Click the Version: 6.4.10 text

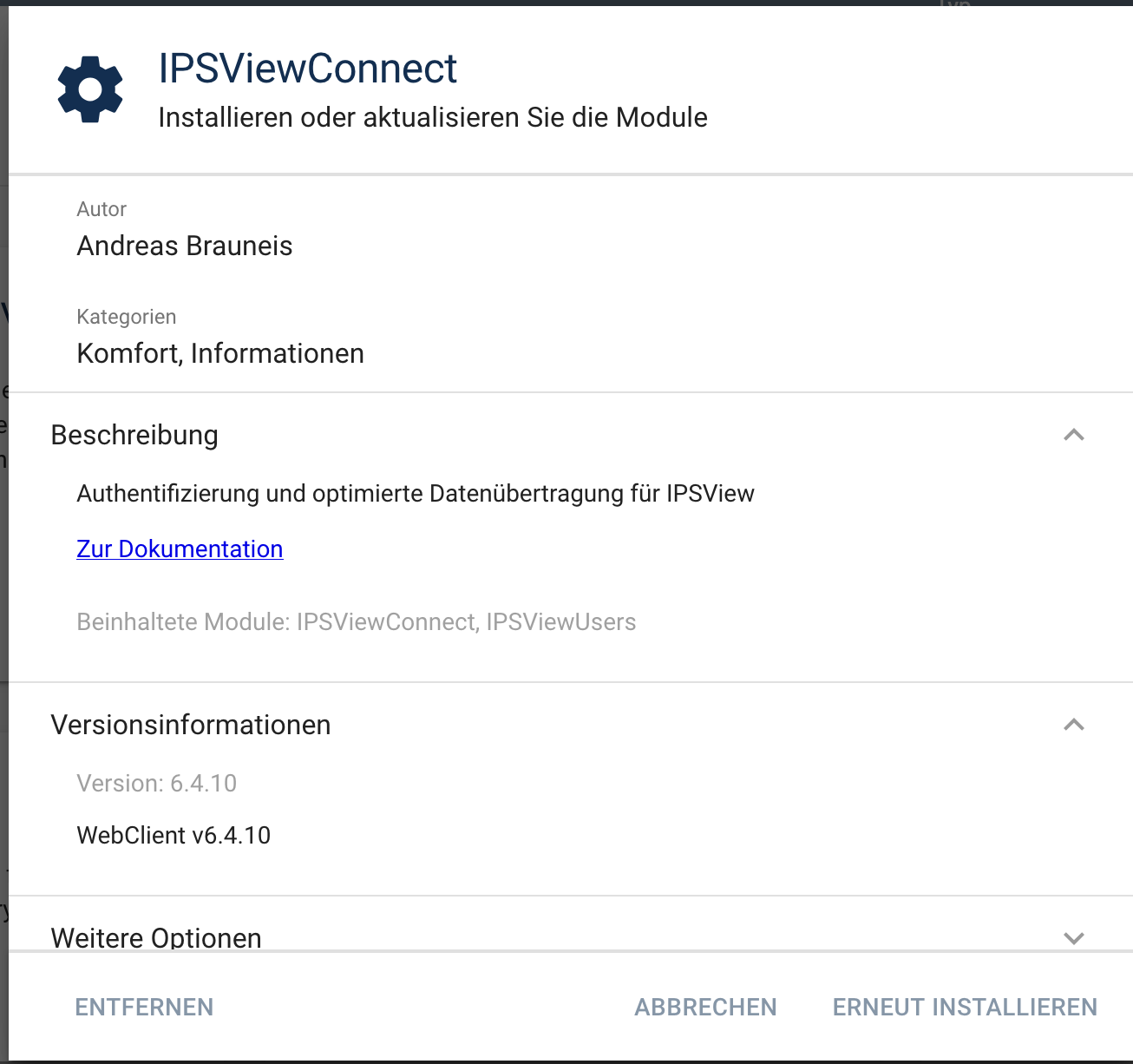156,784
